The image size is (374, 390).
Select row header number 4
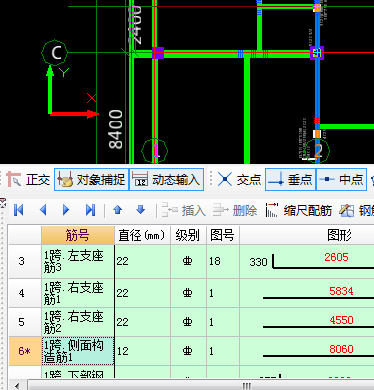point(25,293)
